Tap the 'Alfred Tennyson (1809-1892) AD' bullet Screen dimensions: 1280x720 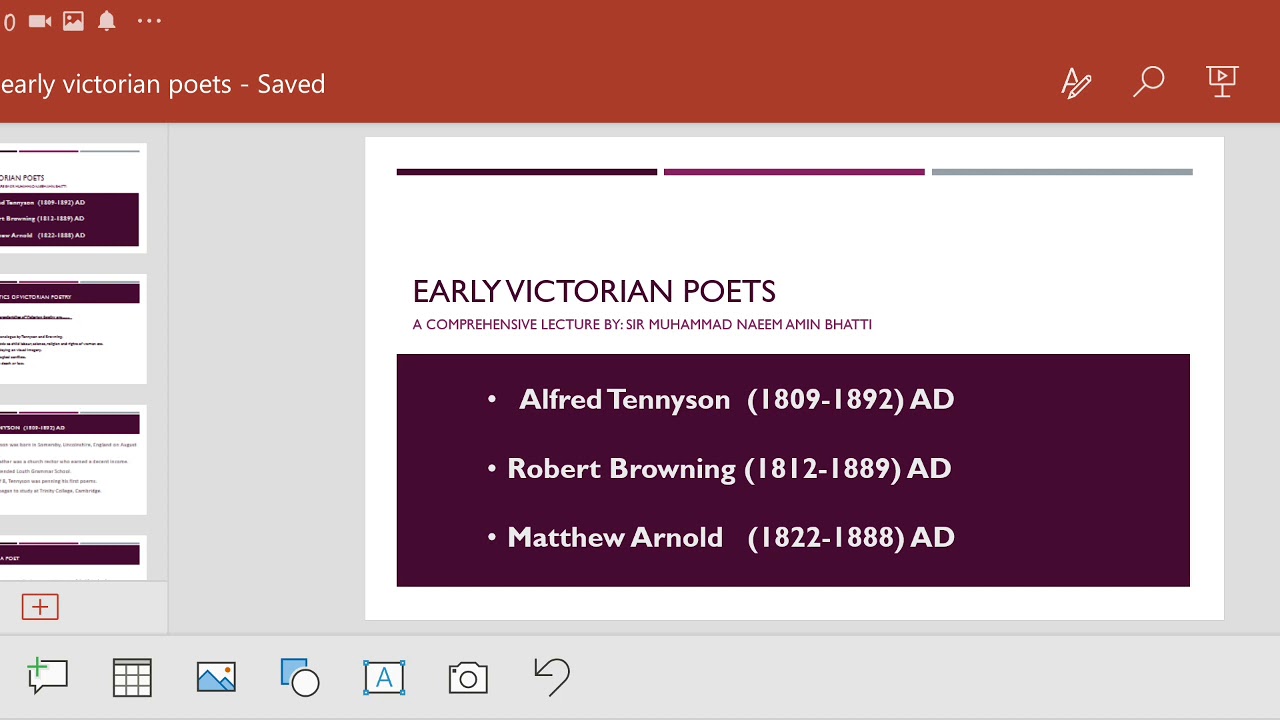pyautogui.click(x=720, y=399)
